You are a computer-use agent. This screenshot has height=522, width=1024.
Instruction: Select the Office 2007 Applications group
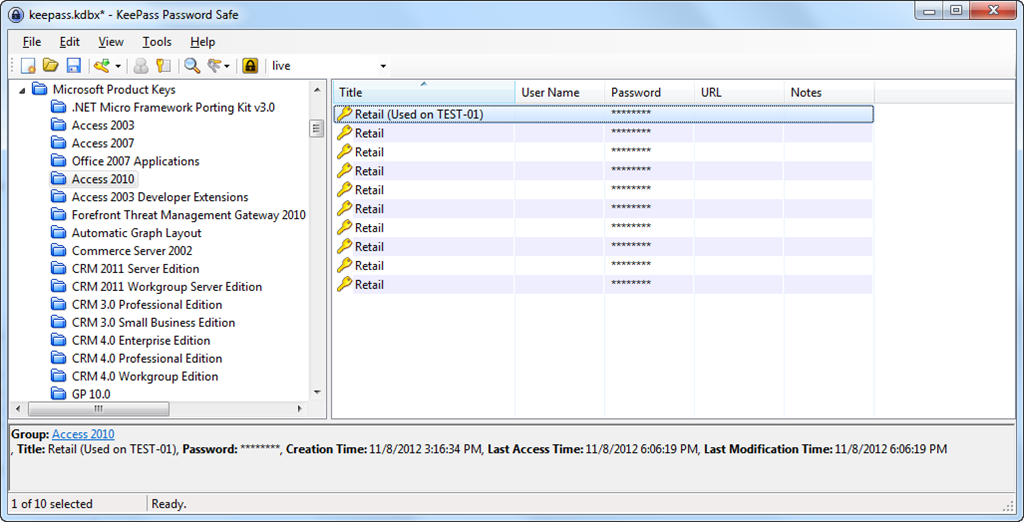[136, 161]
